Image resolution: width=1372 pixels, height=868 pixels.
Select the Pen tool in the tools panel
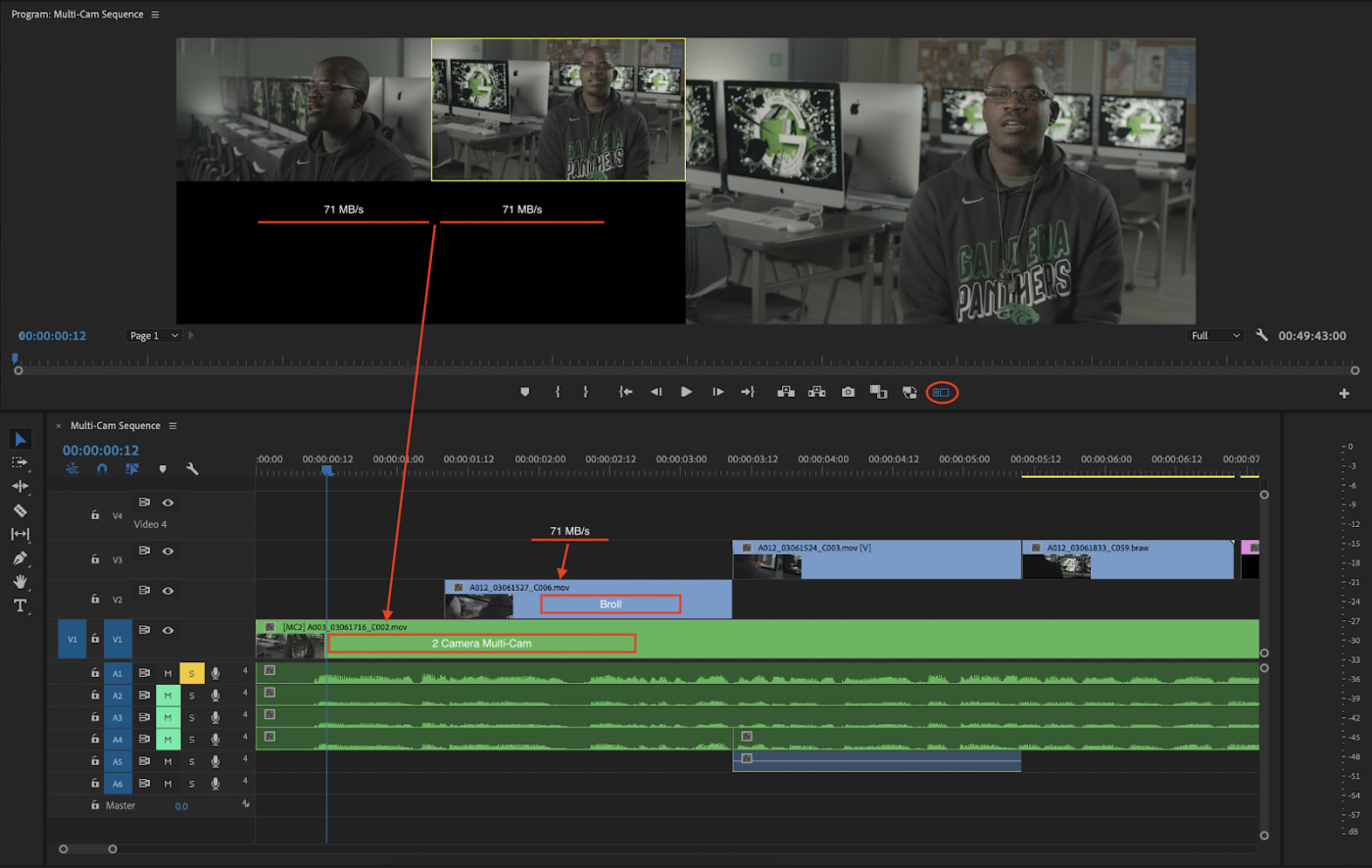click(22, 557)
